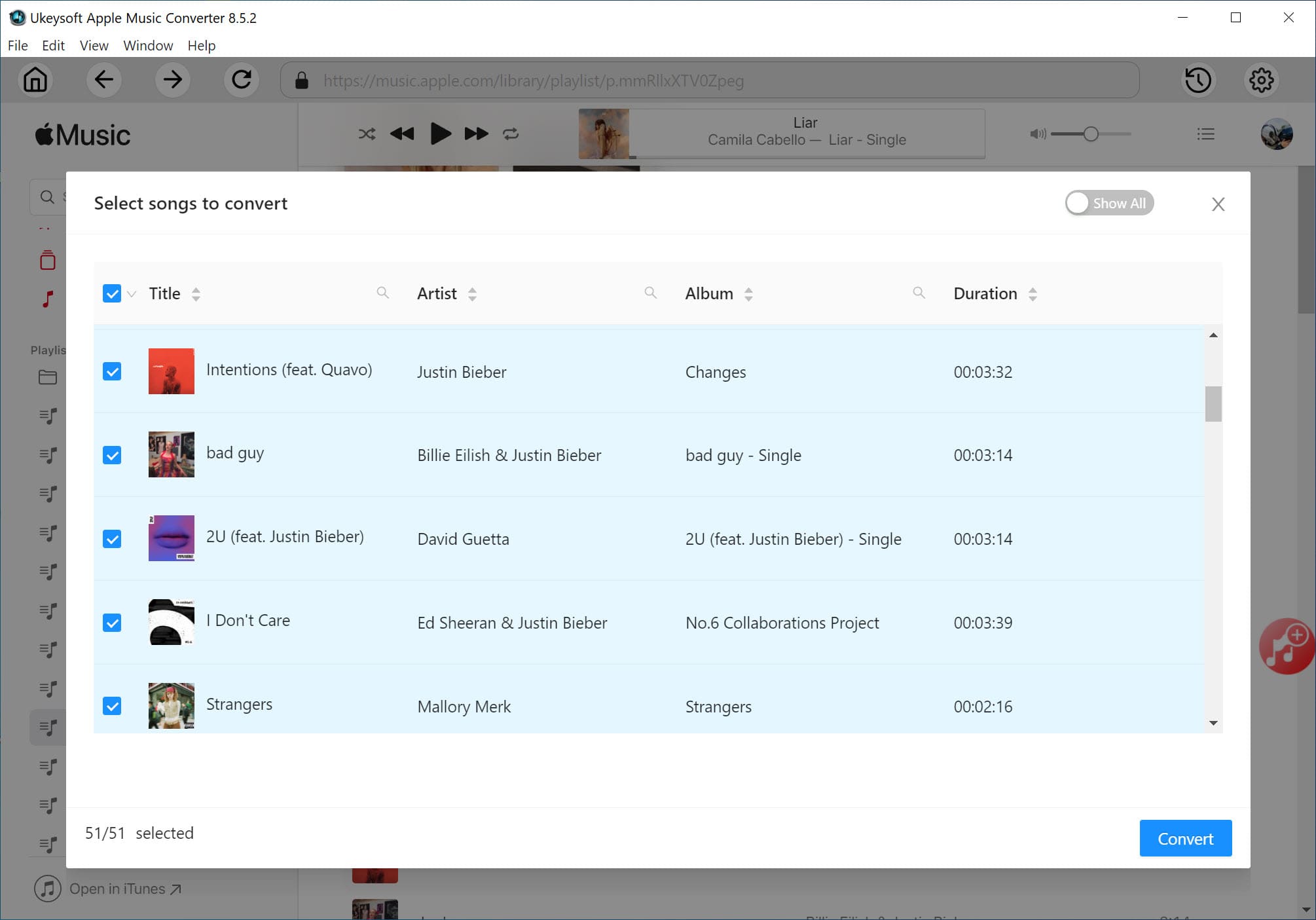Uncheck the I Don't Care checkbox

[112, 623]
